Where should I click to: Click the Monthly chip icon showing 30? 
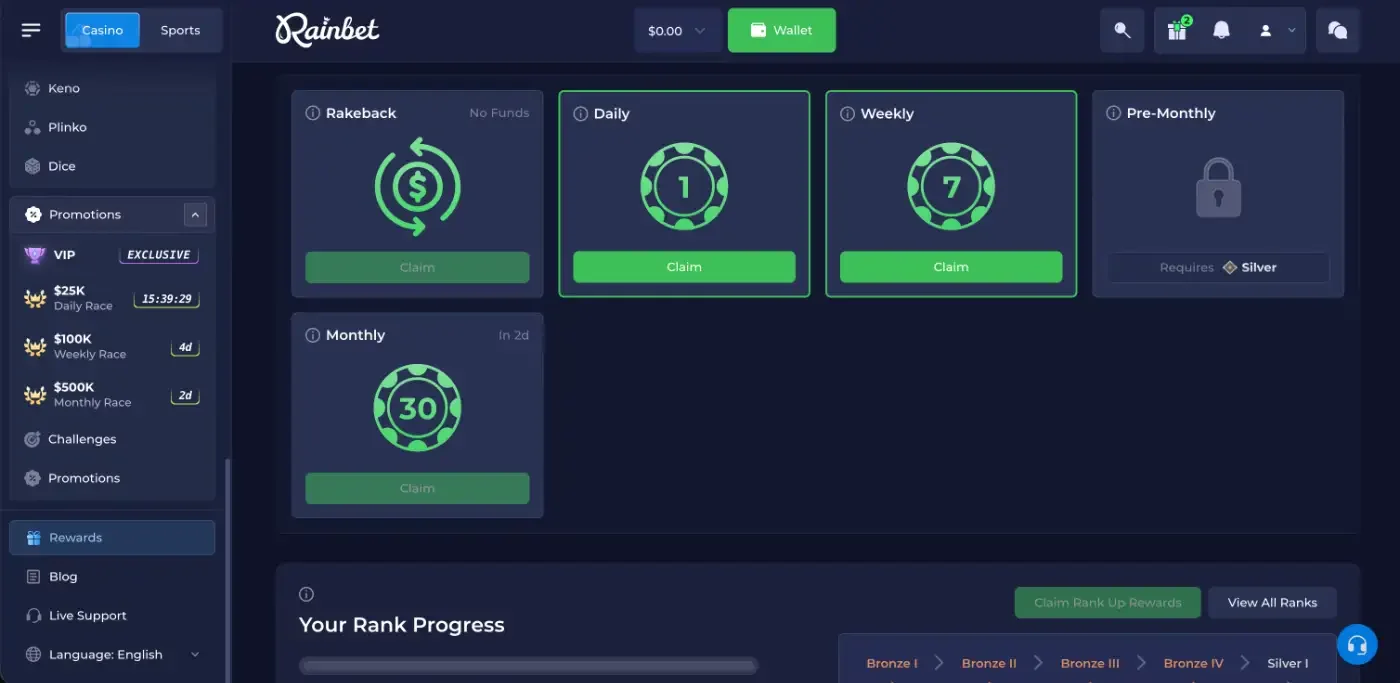pos(417,408)
